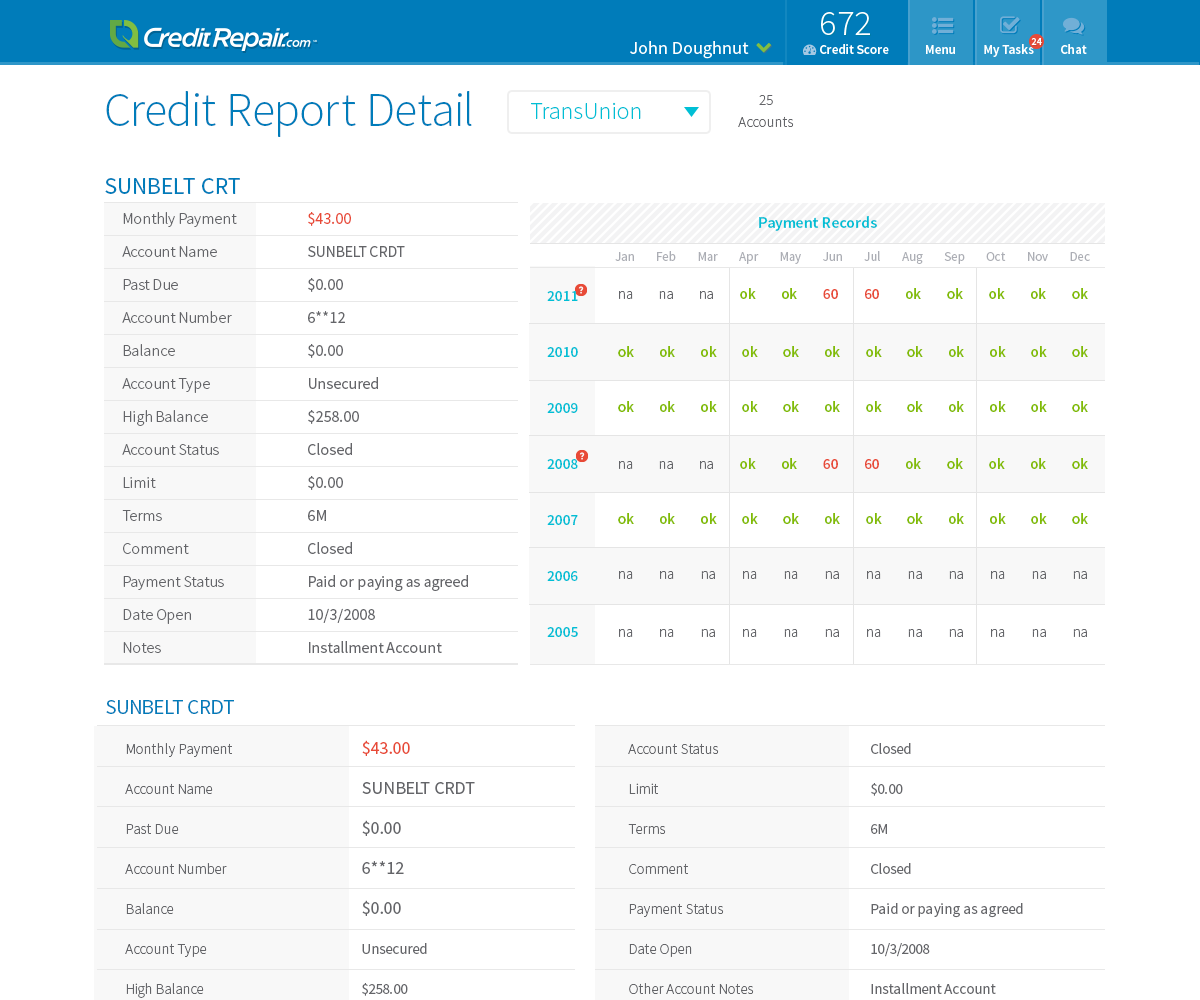Click the 60 entry for July 2008
This screenshot has width=1200, height=1000.
(872, 464)
